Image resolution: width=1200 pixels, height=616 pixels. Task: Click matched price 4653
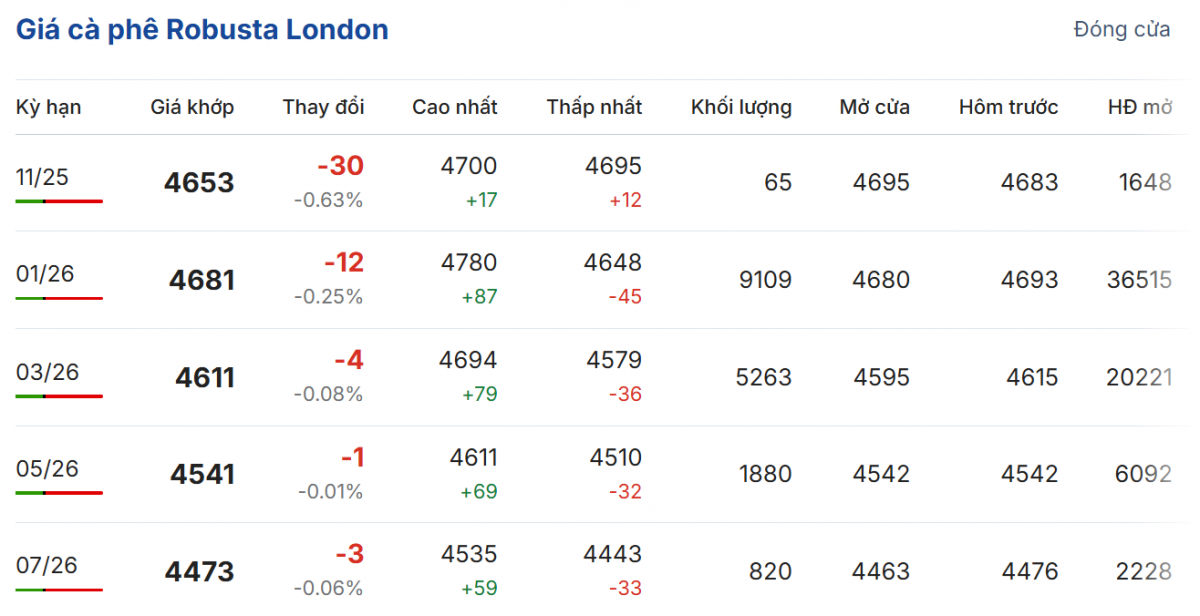coord(199,183)
